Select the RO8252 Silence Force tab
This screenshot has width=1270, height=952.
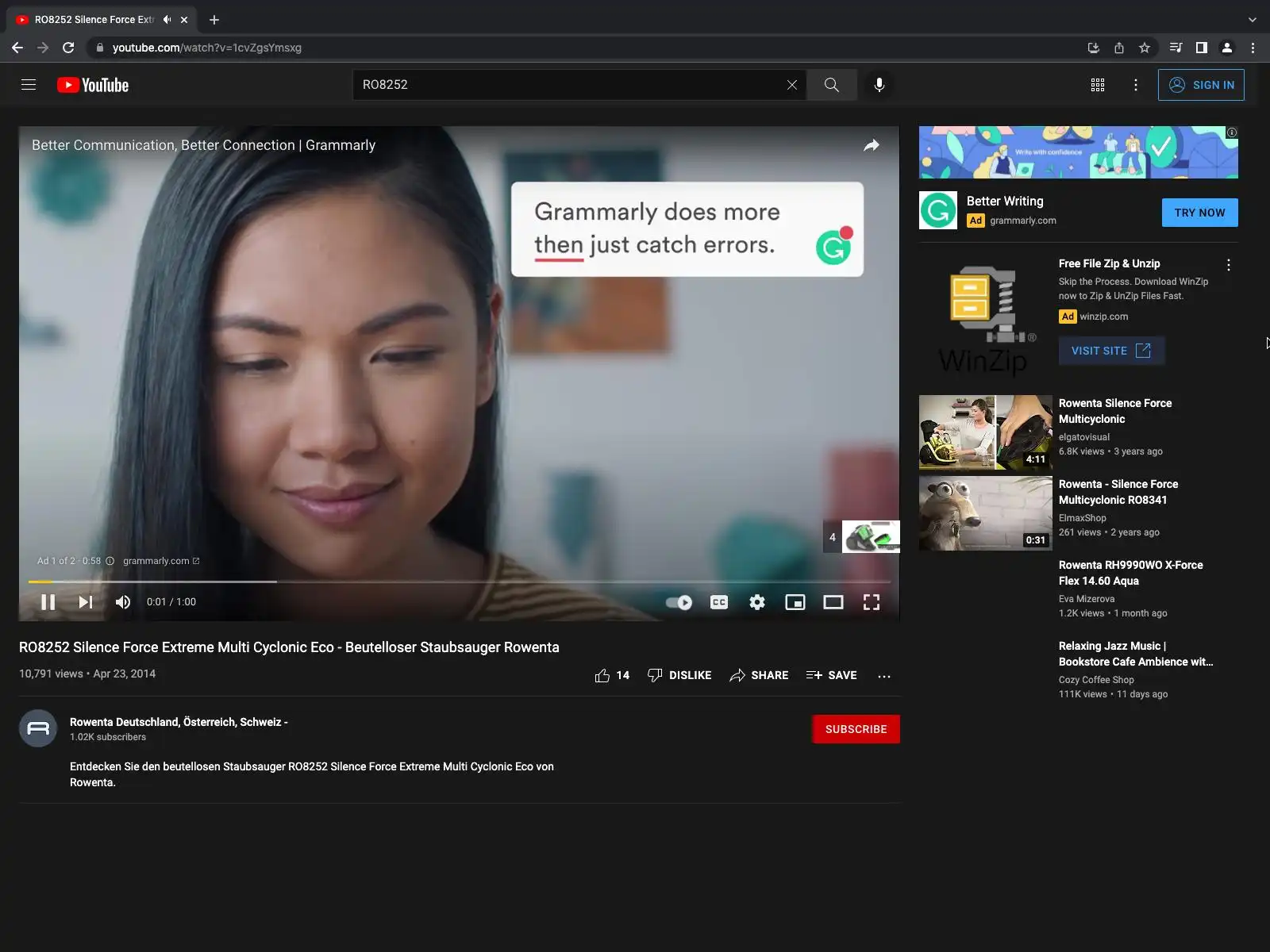(95, 20)
